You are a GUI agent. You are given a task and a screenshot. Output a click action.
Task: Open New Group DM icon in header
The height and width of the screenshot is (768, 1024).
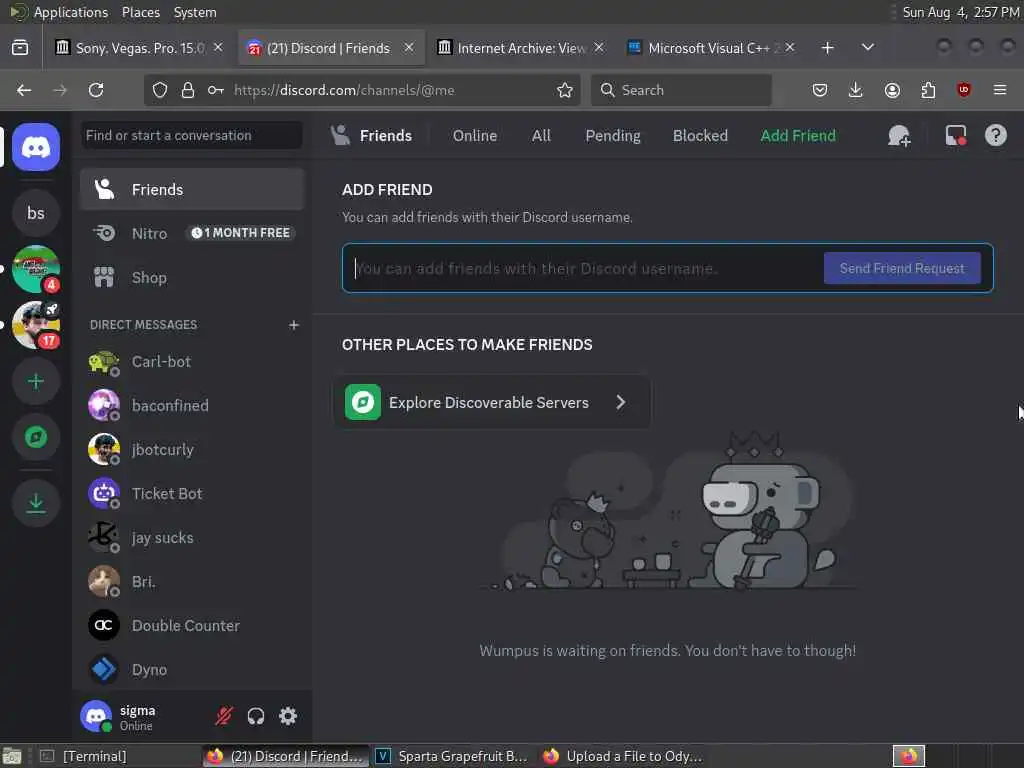tap(899, 136)
